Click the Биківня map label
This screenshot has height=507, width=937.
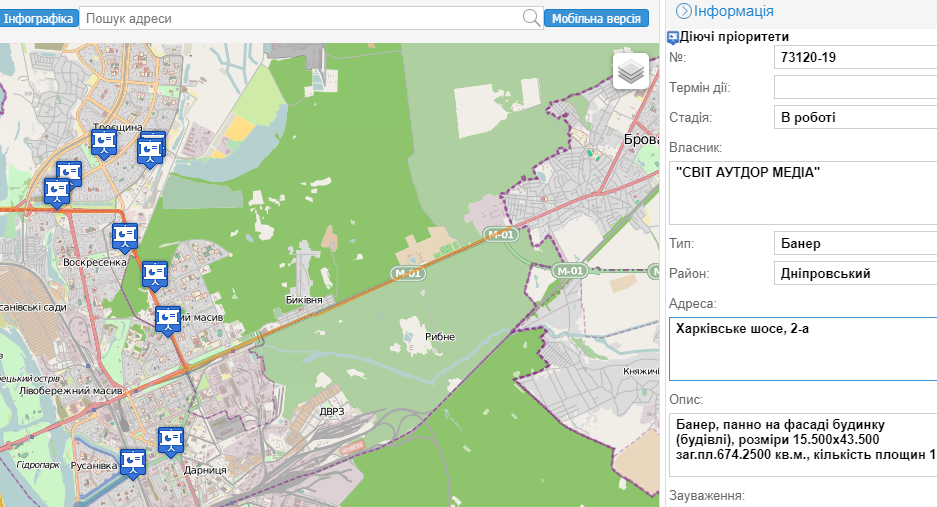tap(304, 300)
